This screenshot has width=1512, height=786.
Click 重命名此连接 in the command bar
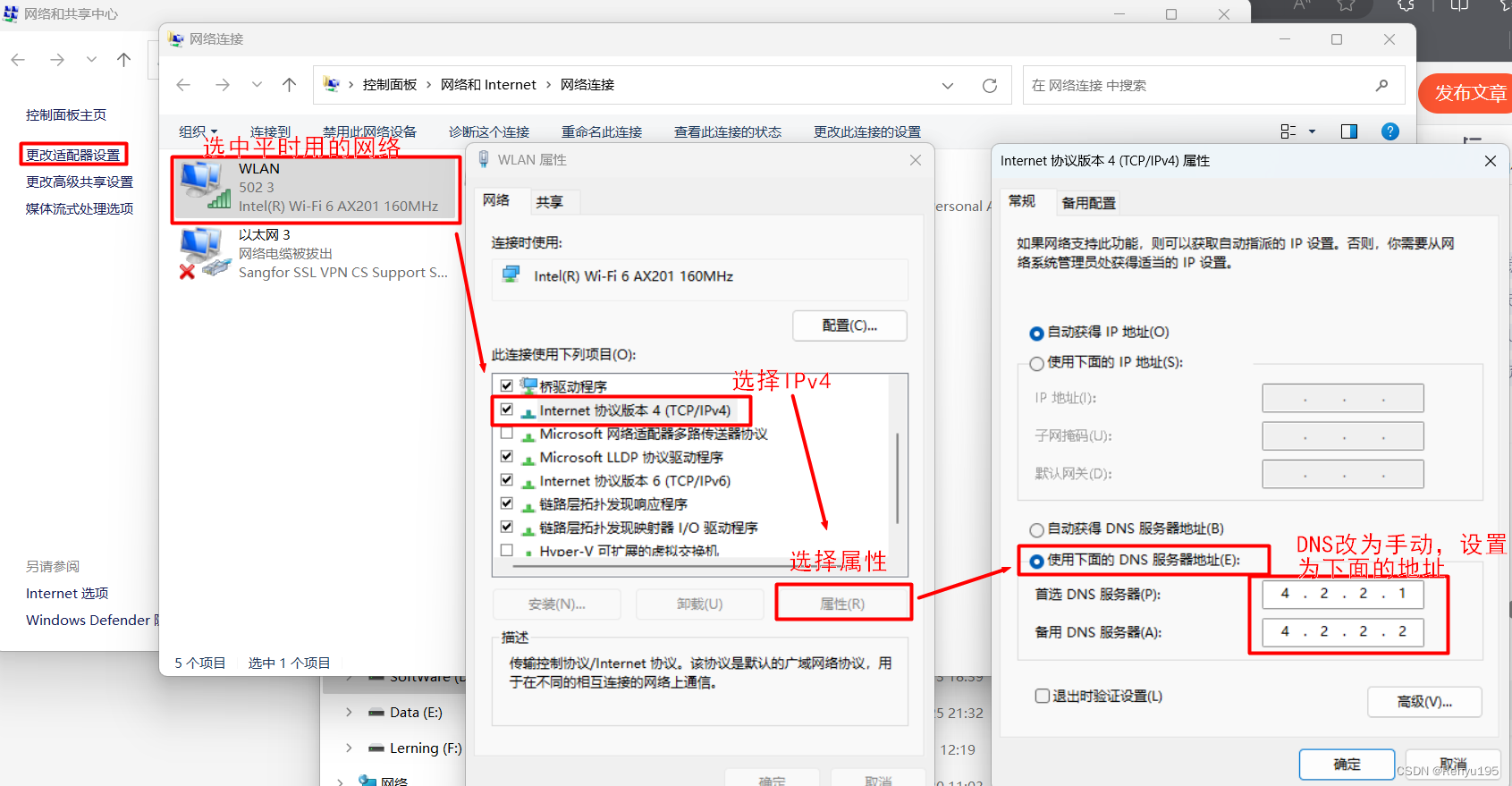click(602, 131)
